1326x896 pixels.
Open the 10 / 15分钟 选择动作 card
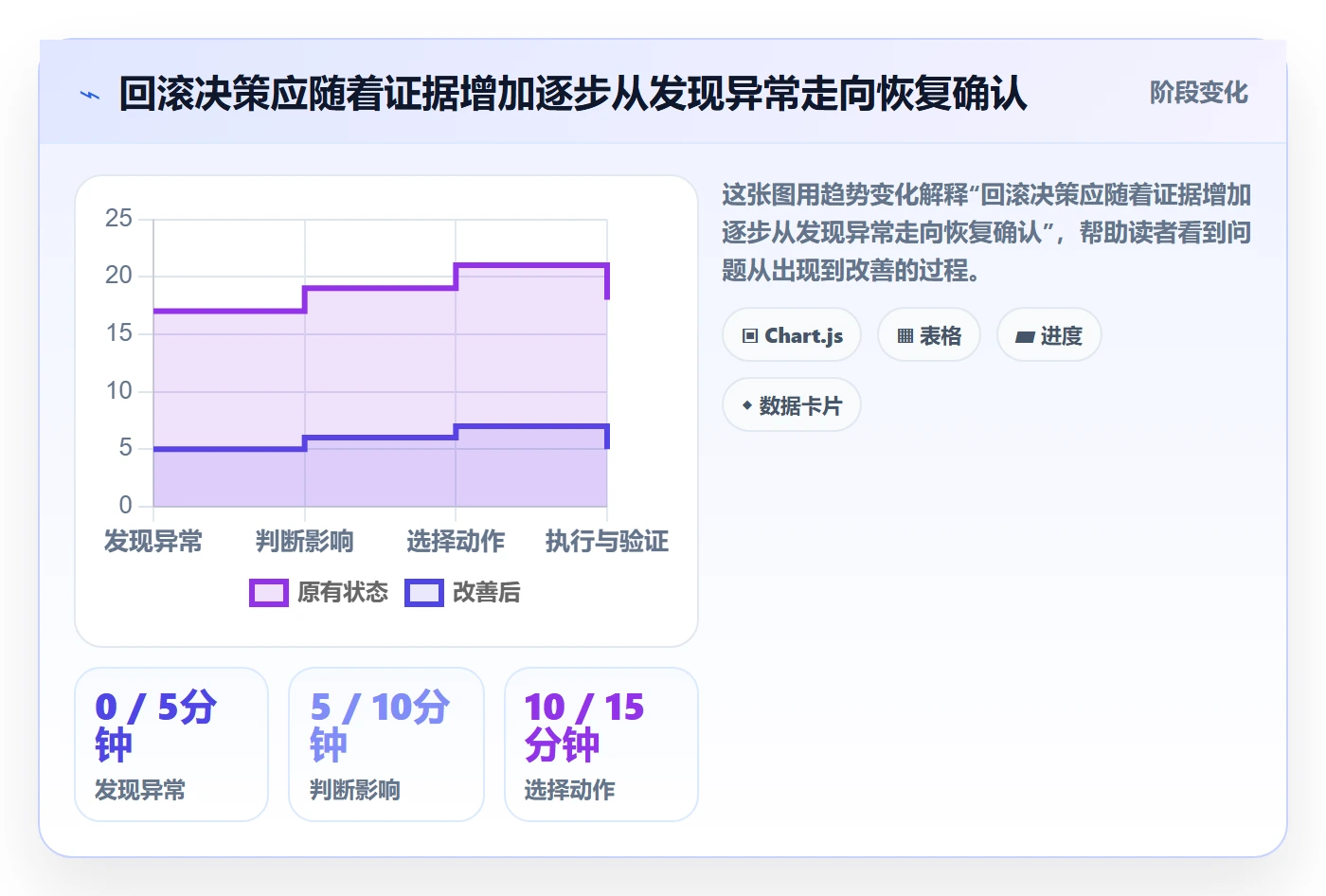pyautogui.click(x=601, y=744)
